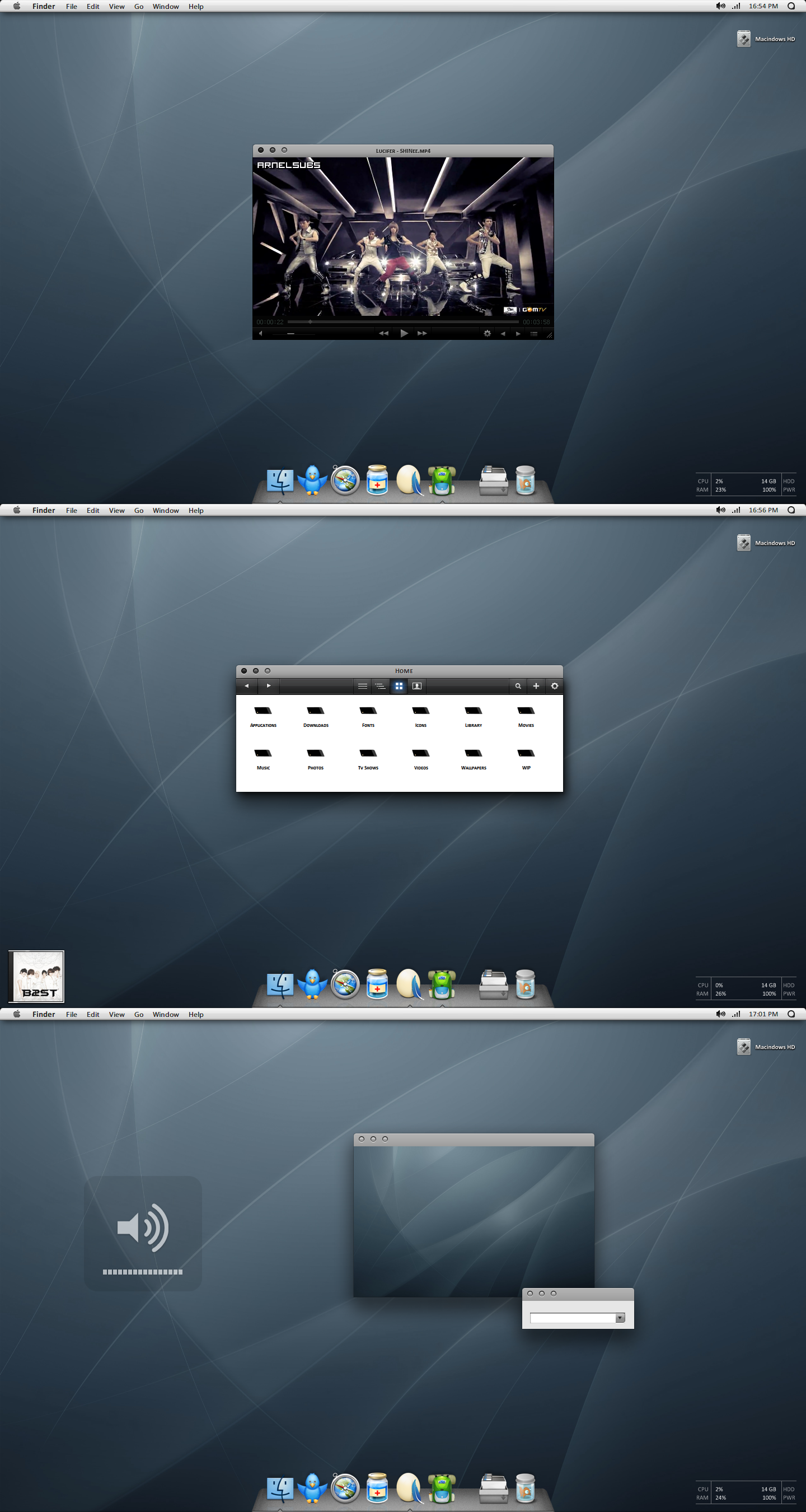Open file drawer stack on 16:54 PM dock

[493, 480]
